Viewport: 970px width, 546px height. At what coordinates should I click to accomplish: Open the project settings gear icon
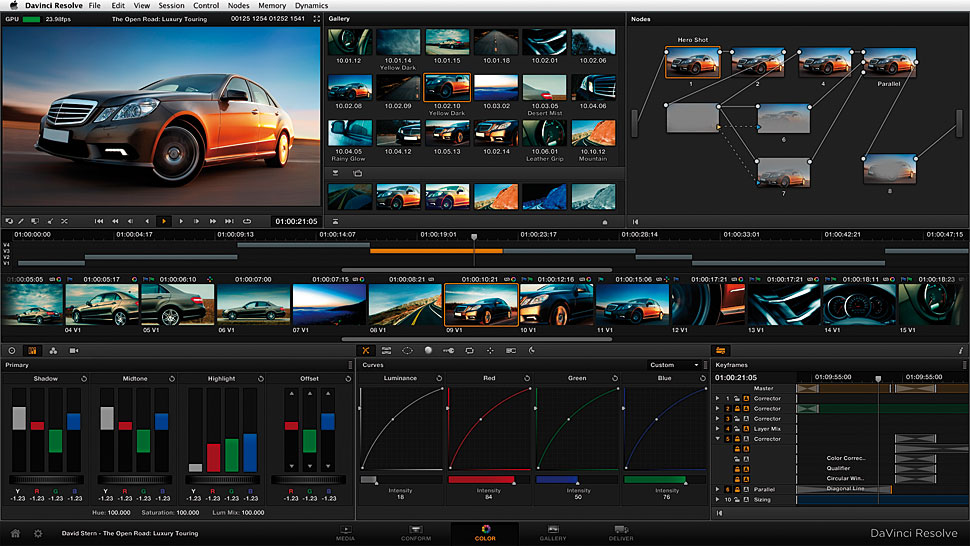point(38,534)
